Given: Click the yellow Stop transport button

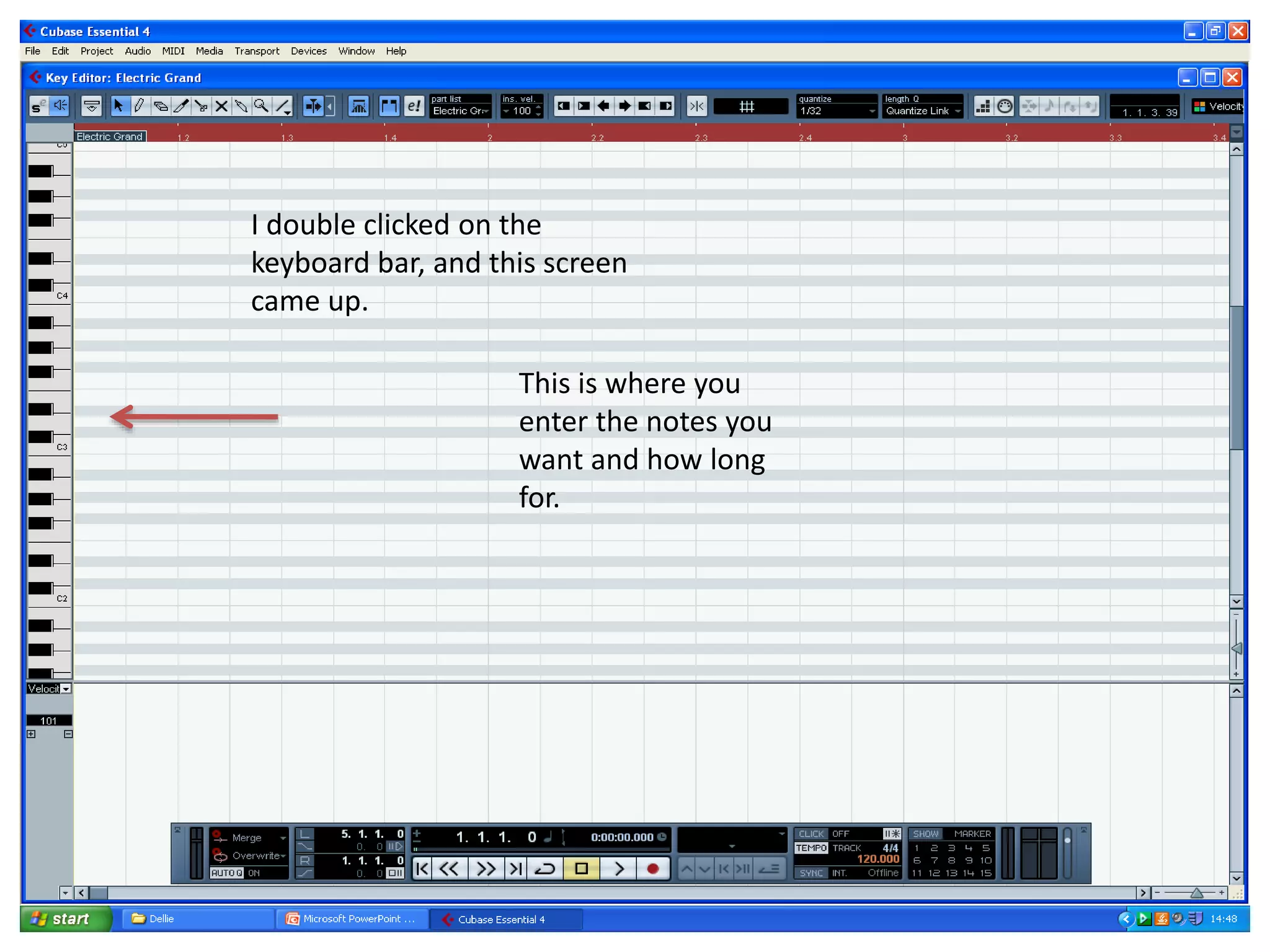Looking at the screenshot, I should [x=582, y=869].
